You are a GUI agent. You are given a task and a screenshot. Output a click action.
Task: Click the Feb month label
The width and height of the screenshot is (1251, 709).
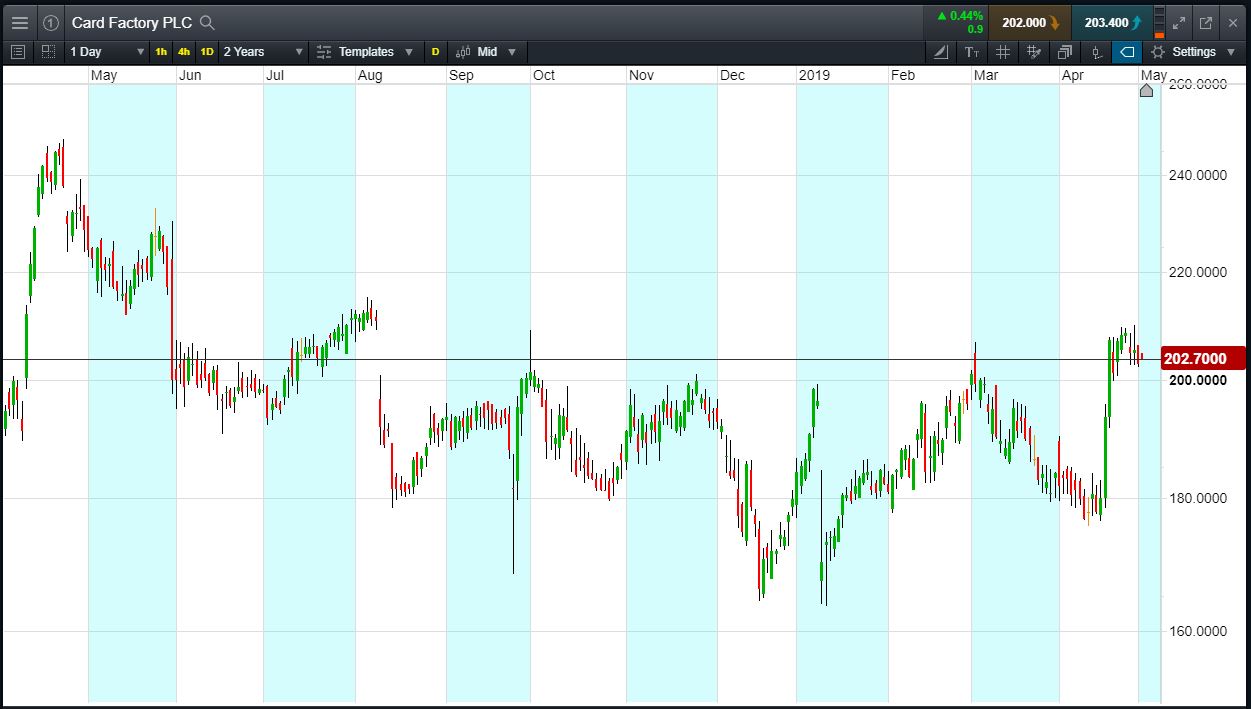[x=903, y=76]
